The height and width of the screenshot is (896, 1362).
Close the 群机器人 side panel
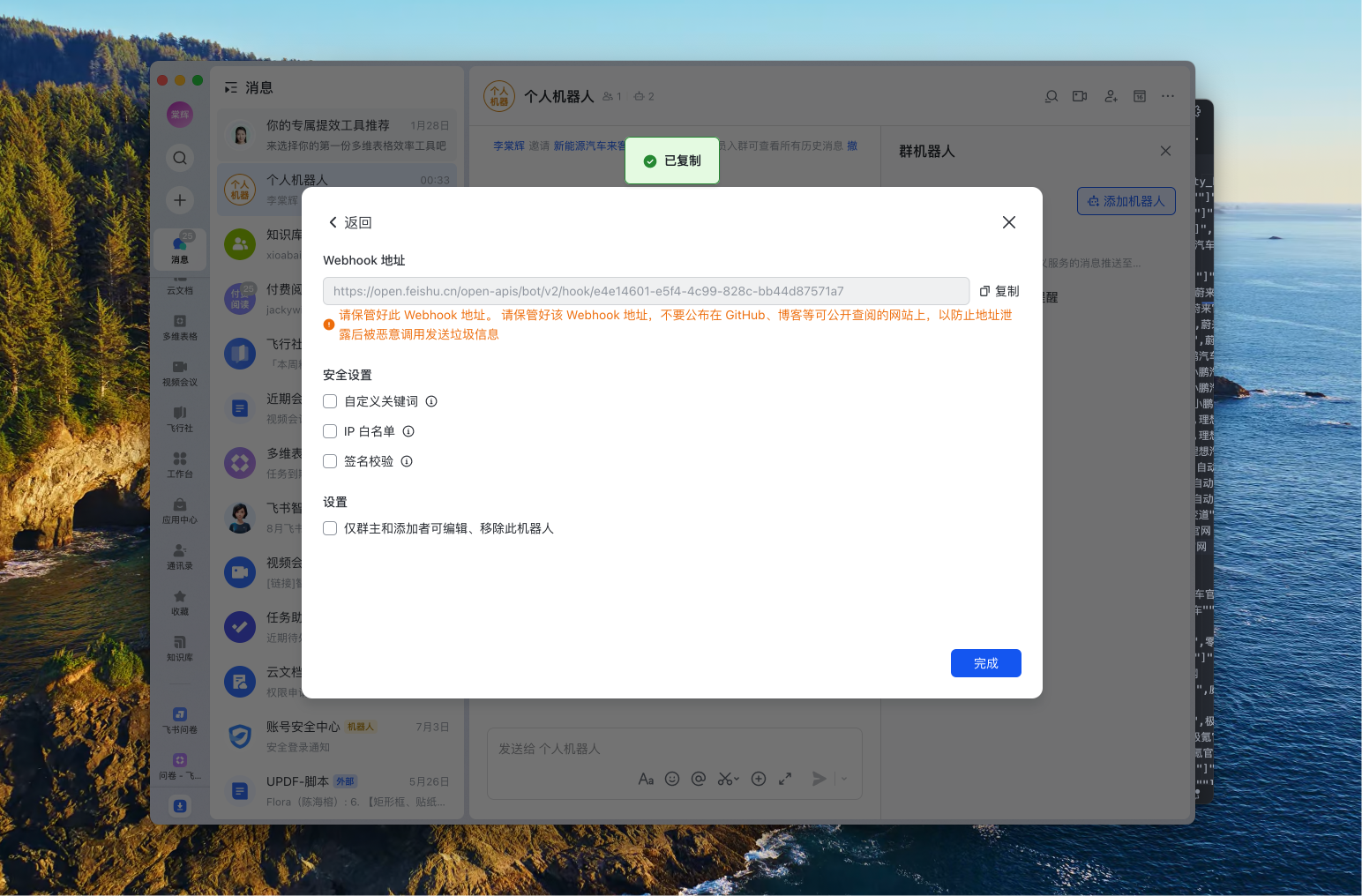tap(1165, 151)
